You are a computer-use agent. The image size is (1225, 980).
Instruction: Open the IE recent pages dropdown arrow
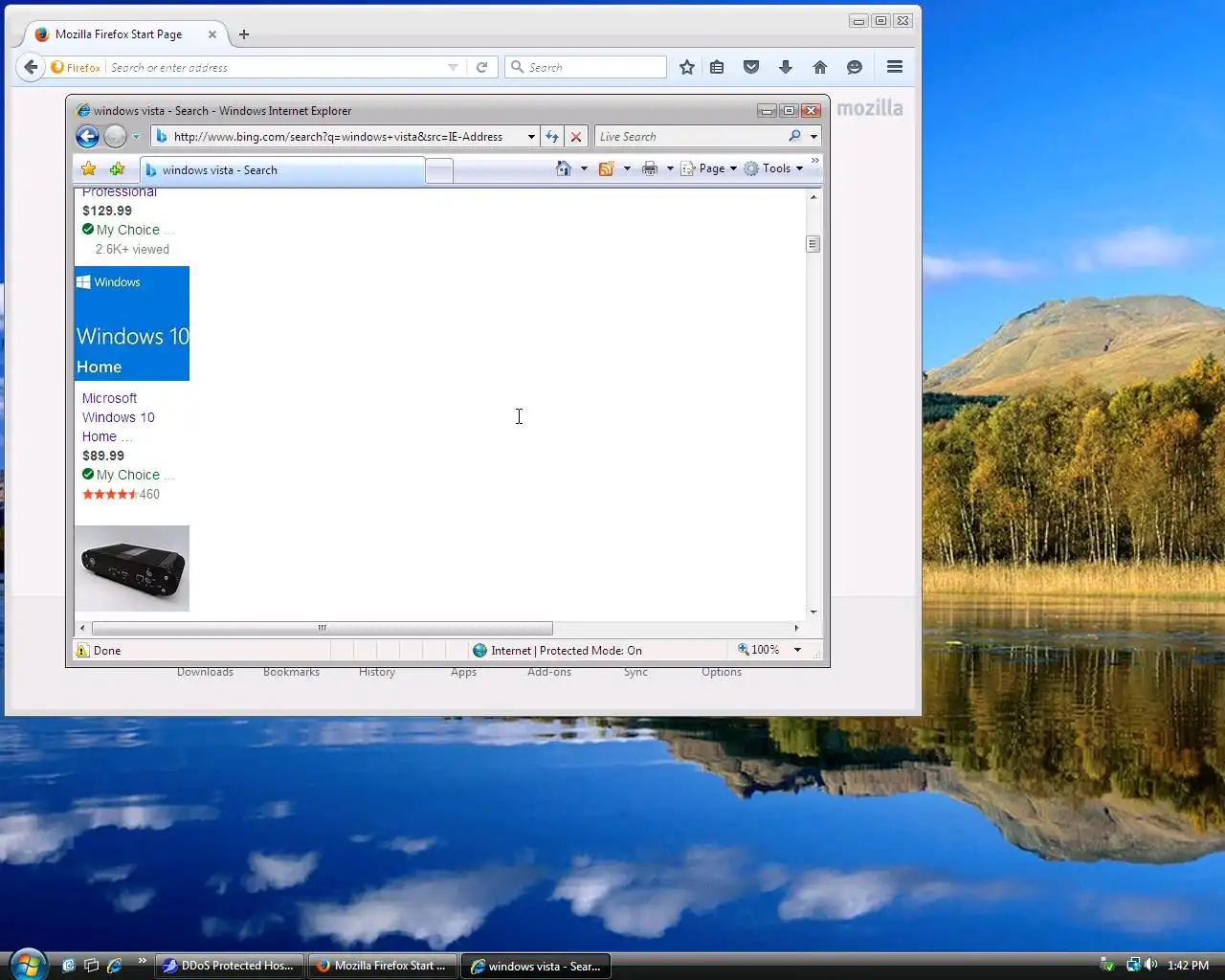(136, 137)
